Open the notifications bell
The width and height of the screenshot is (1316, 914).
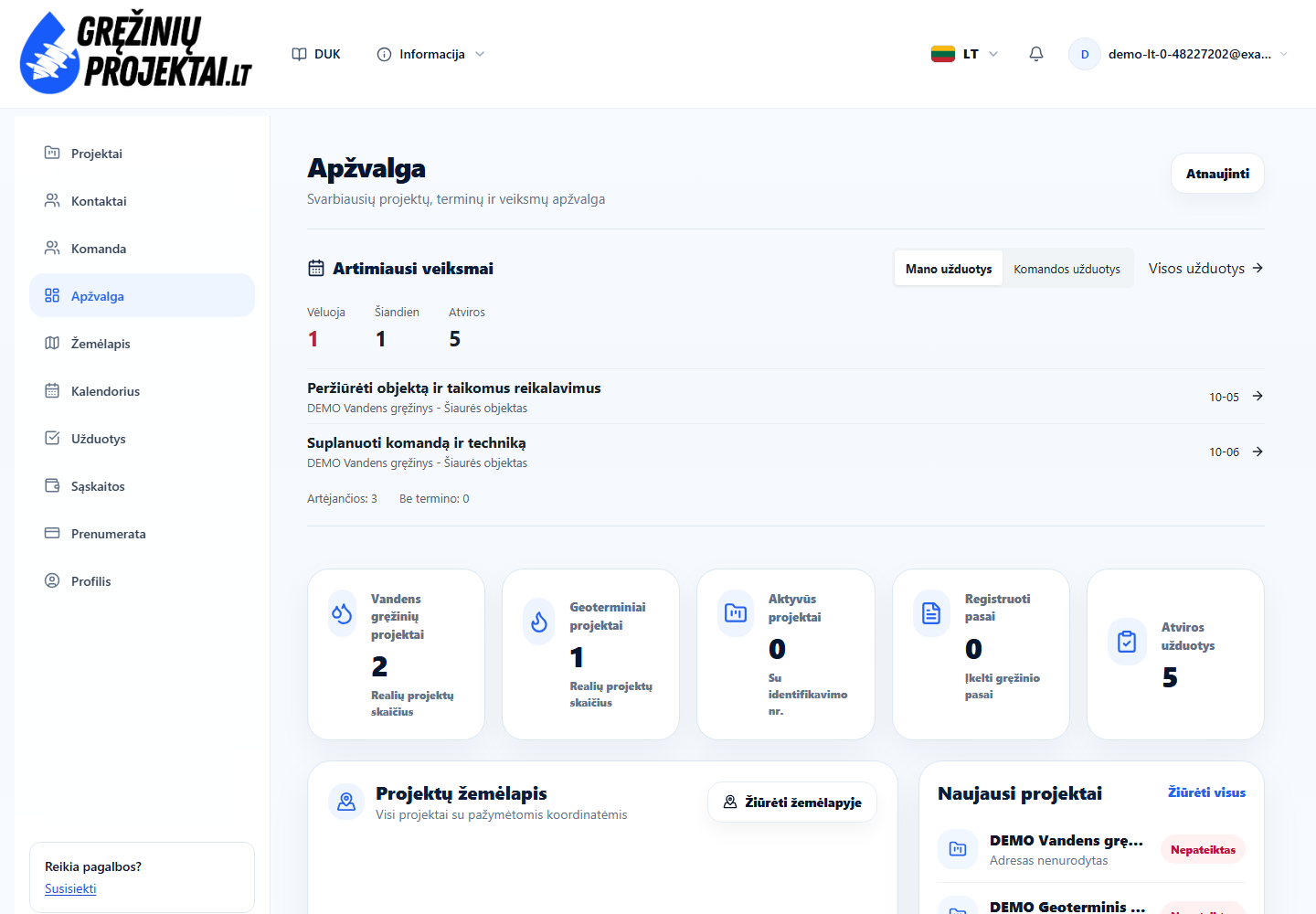click(x=1036, y=54)
